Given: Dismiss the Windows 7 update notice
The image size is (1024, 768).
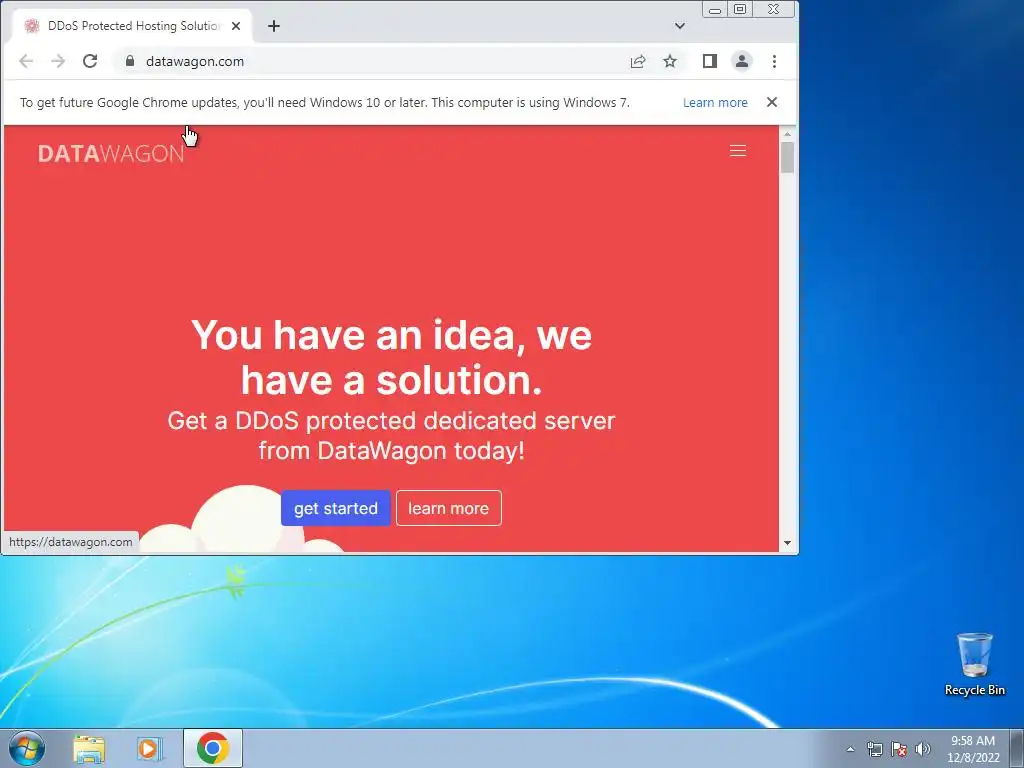Looking at the screenshot, I should tap(772, 102).
